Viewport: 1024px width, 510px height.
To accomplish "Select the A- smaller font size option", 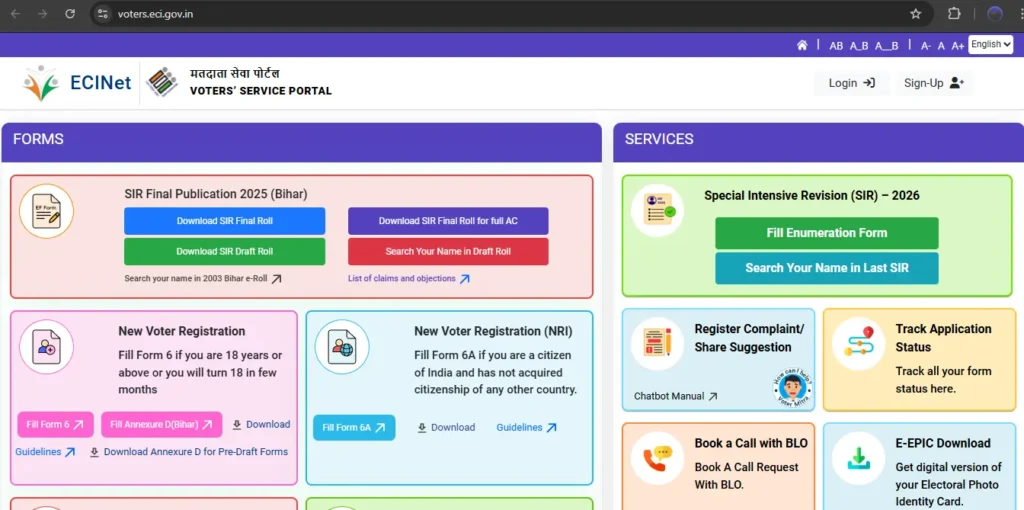I will 926,45.
